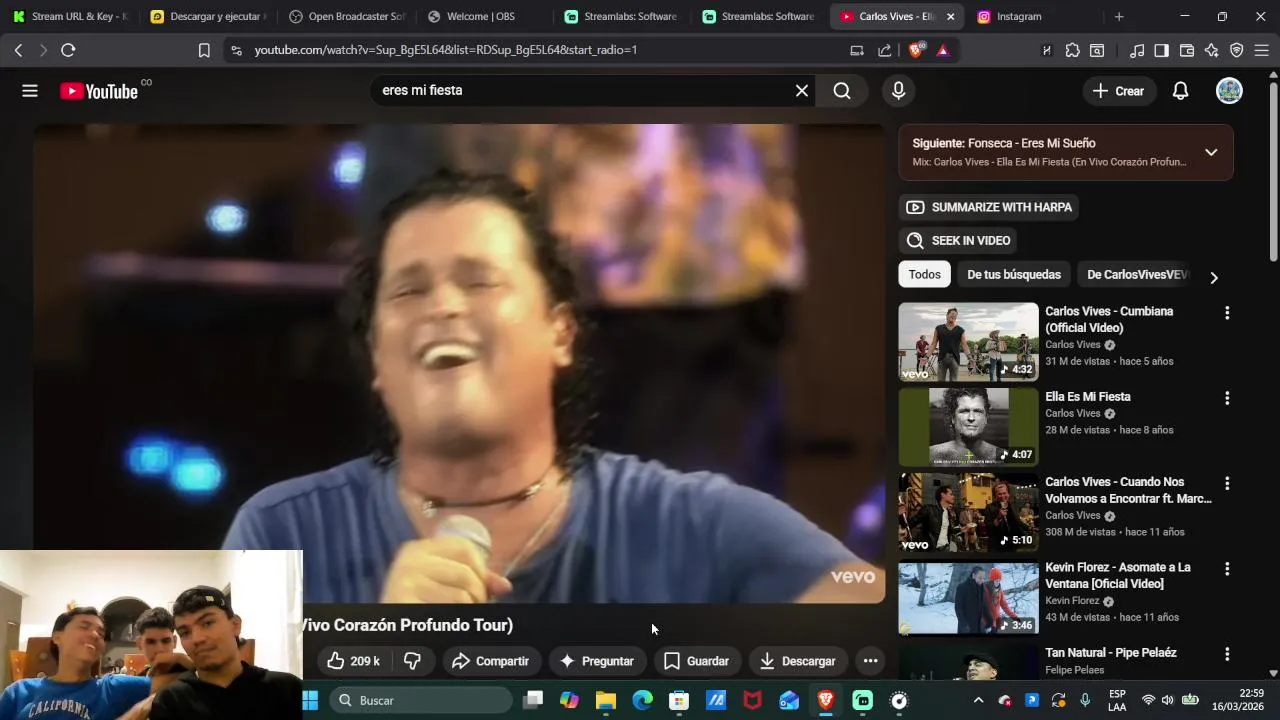Click the Descargar button

coord(798,661)
